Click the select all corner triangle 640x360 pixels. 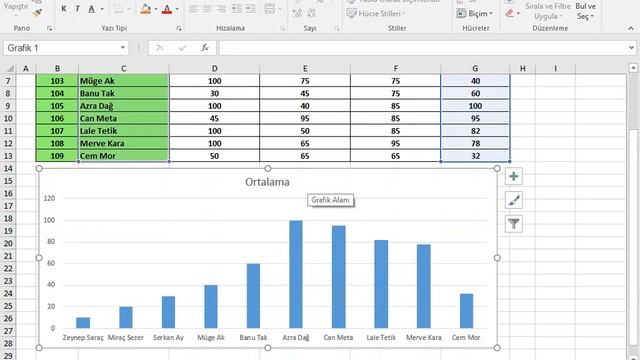click(x=10, y=68)
